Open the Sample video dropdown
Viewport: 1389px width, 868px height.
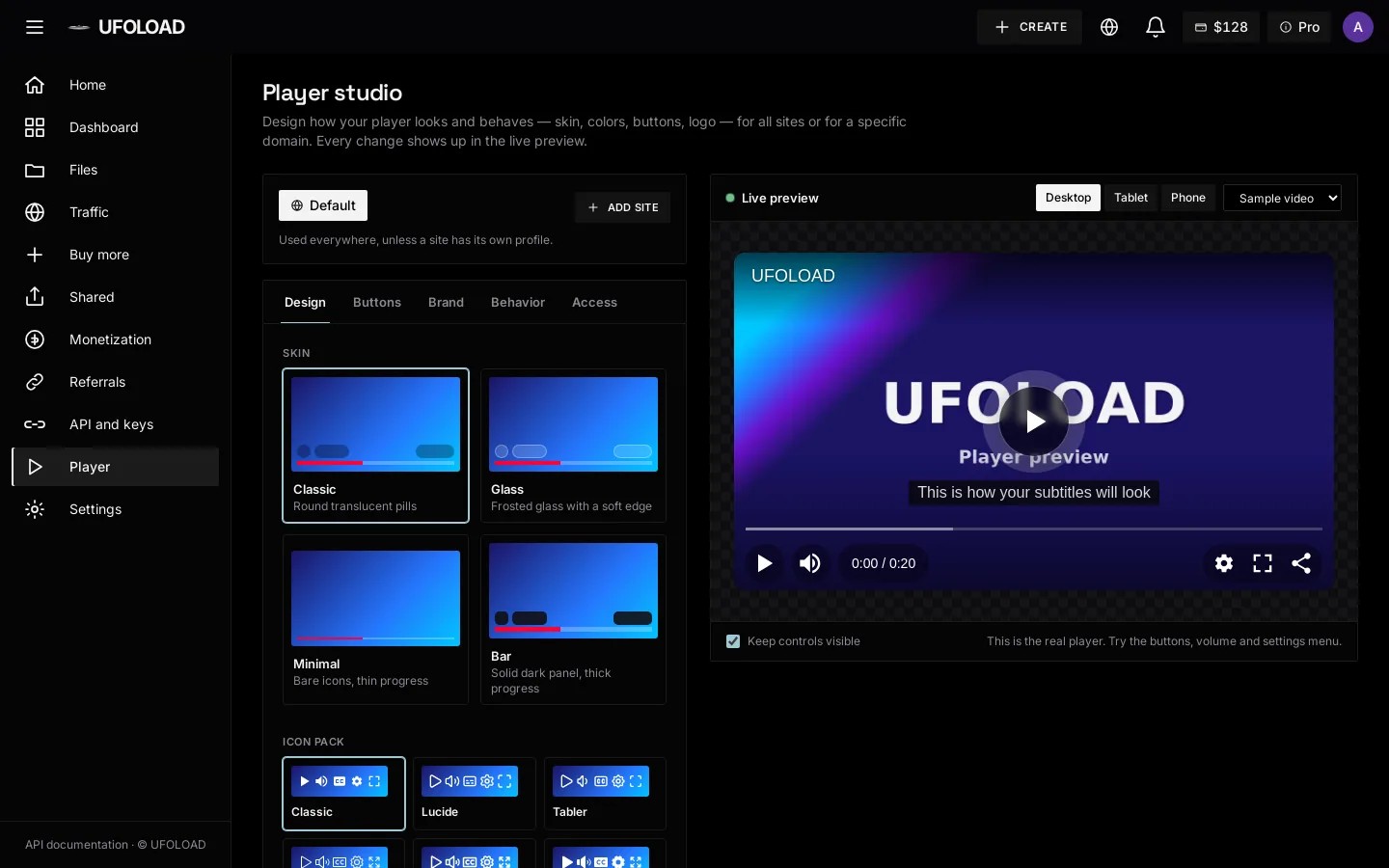(x=1282, y=198)
